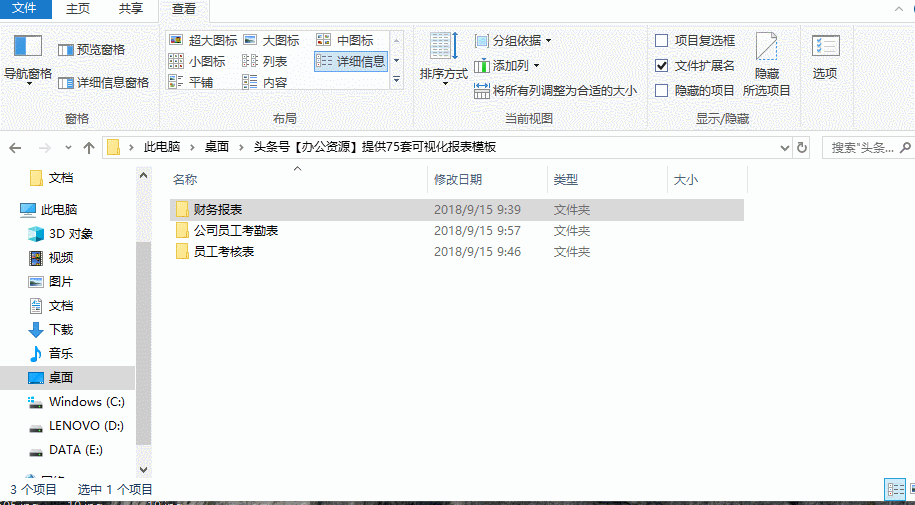Screen dimensions: 915x505
Task: Switch layout to 中图标
Action: click(x=345, y=40)
